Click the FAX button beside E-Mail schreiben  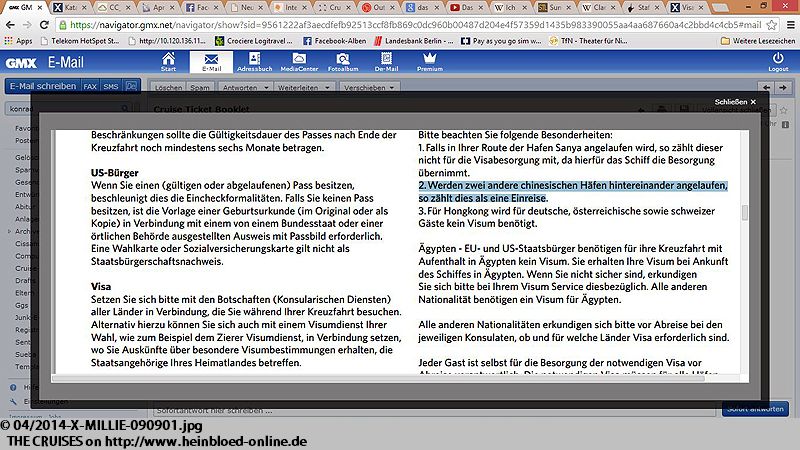point(90,86)
